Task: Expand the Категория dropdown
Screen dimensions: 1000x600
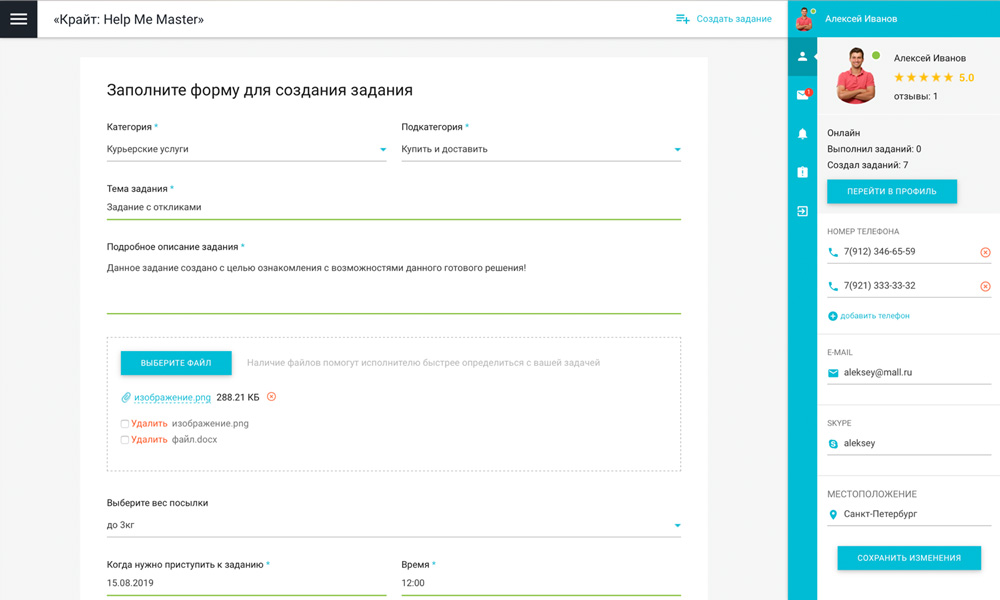Action: click(246, 150)
